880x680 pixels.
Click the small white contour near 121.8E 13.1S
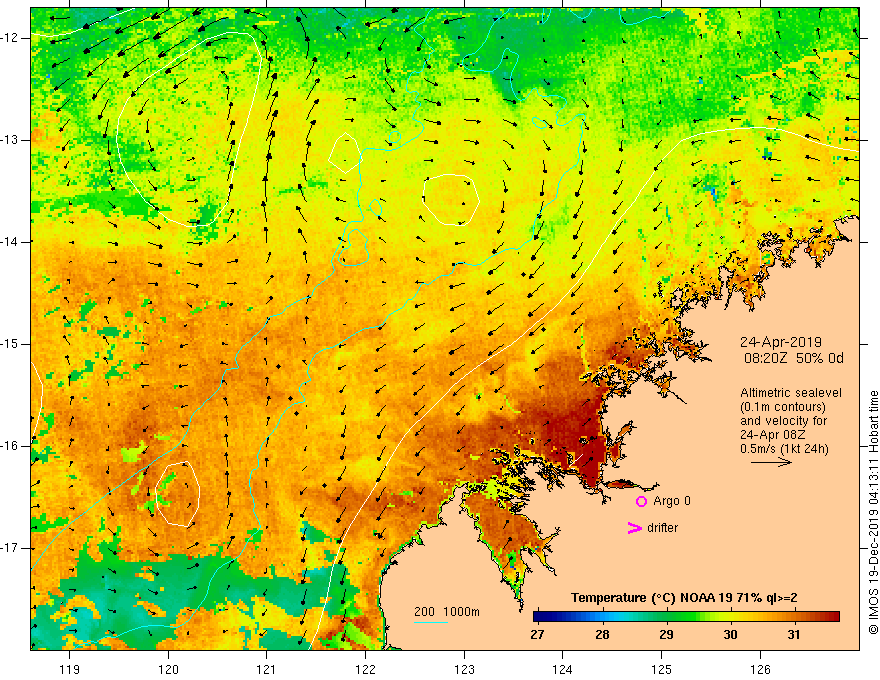coord(344,152)
